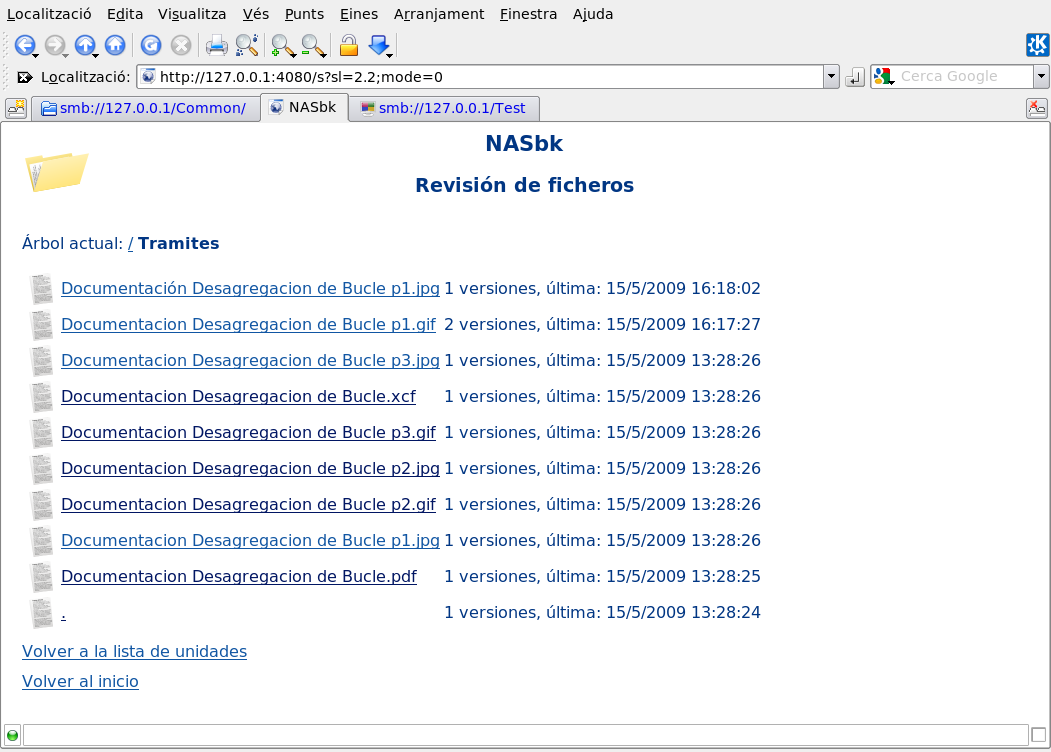Expand the Zoom out dropdown arrow
The height and width of the screenshot is (752, 1051).
pyautogui.click(x=324, y=54)
